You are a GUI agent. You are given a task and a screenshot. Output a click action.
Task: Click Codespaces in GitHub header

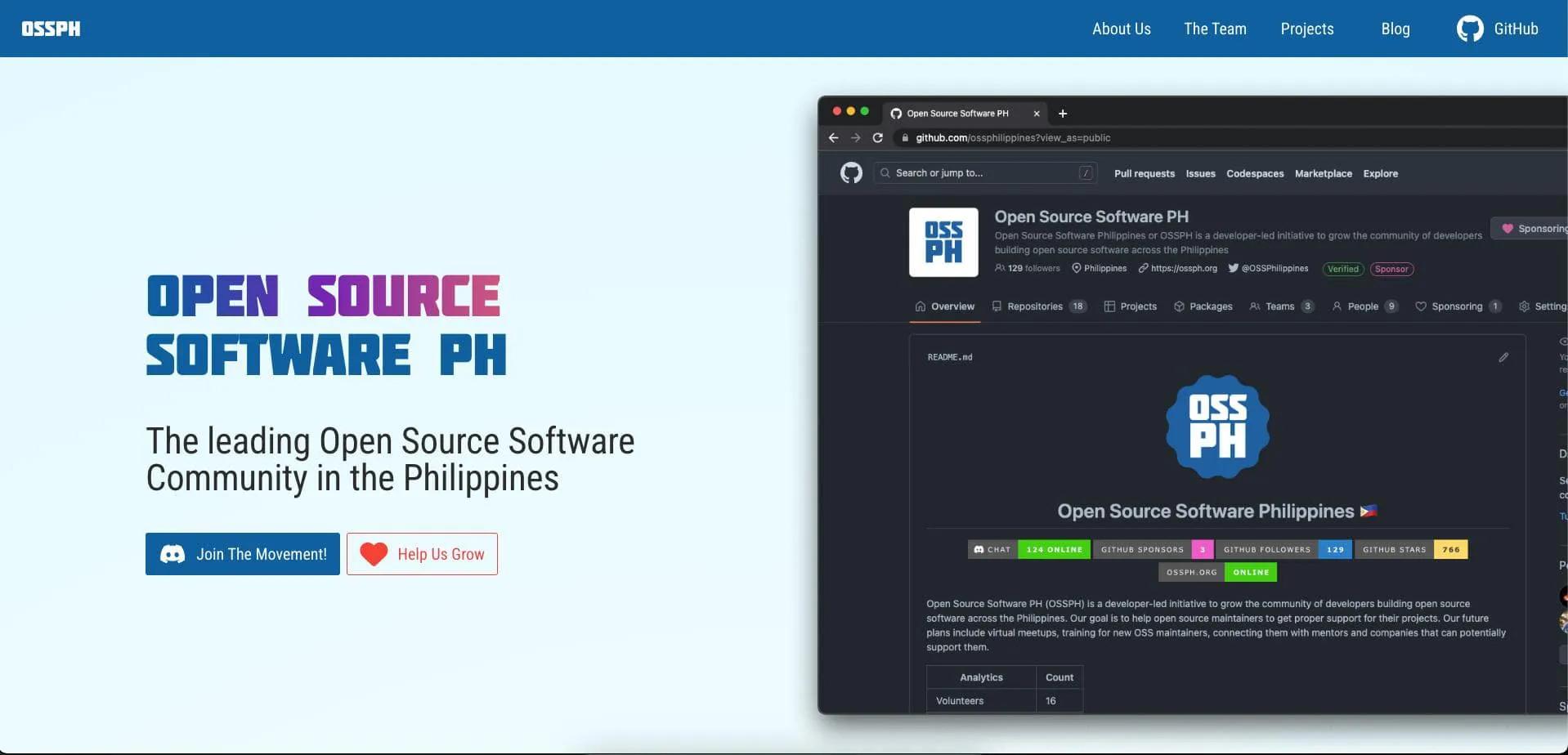coord(1255,173)
